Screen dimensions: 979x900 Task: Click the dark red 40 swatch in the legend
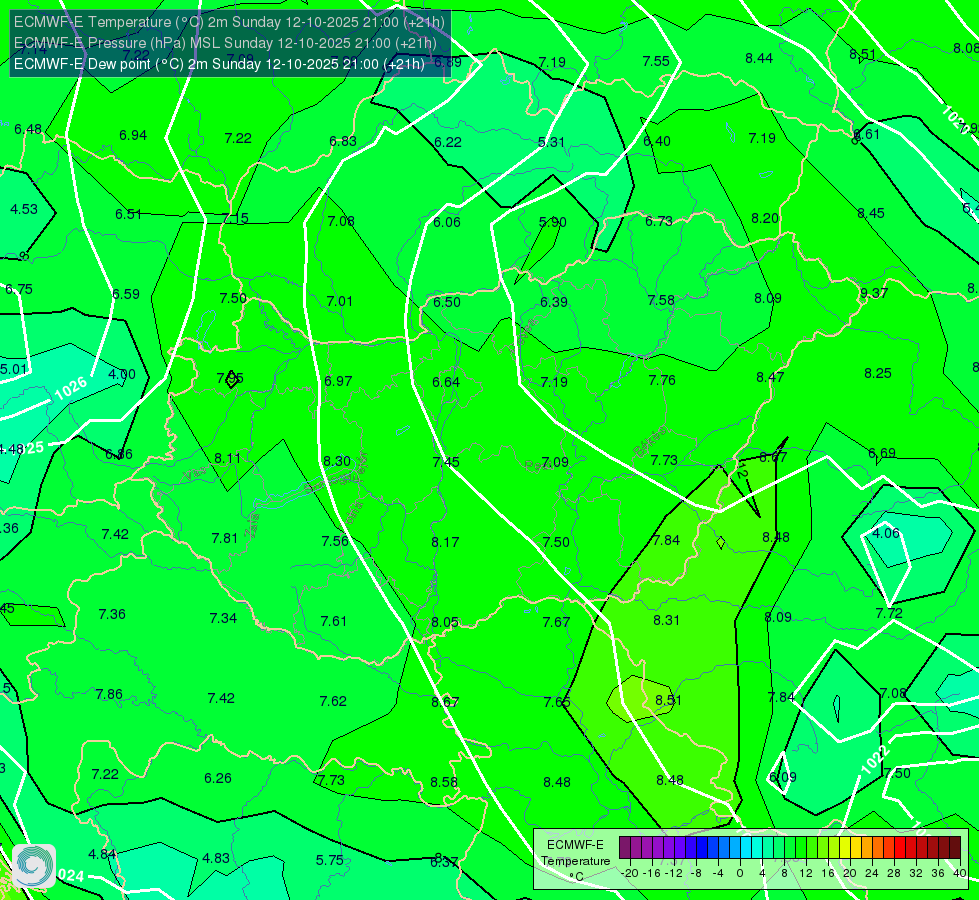point(955,848)
